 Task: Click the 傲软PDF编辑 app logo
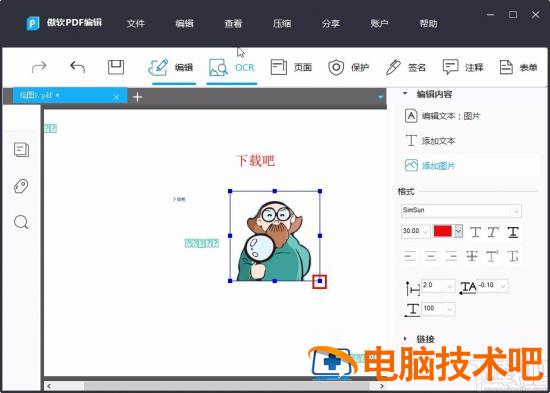tap(33, 24)
